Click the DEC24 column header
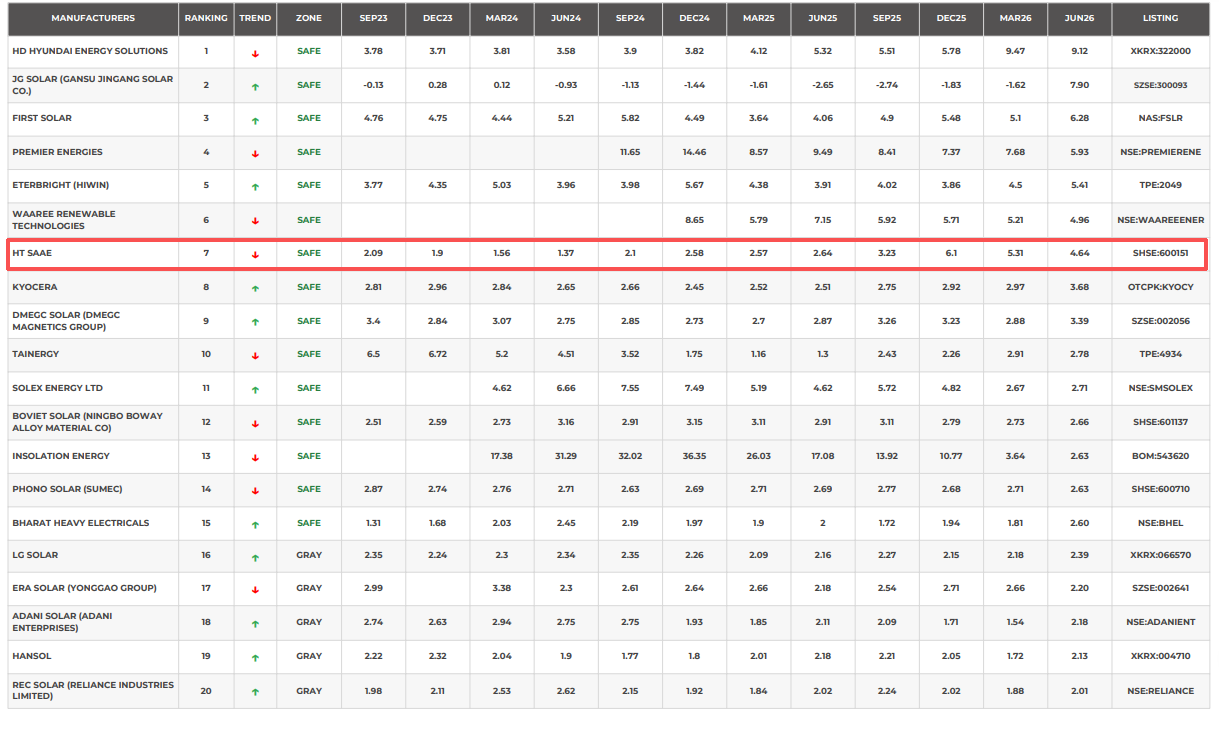1219x731 pixels. [x=694, y=18]
